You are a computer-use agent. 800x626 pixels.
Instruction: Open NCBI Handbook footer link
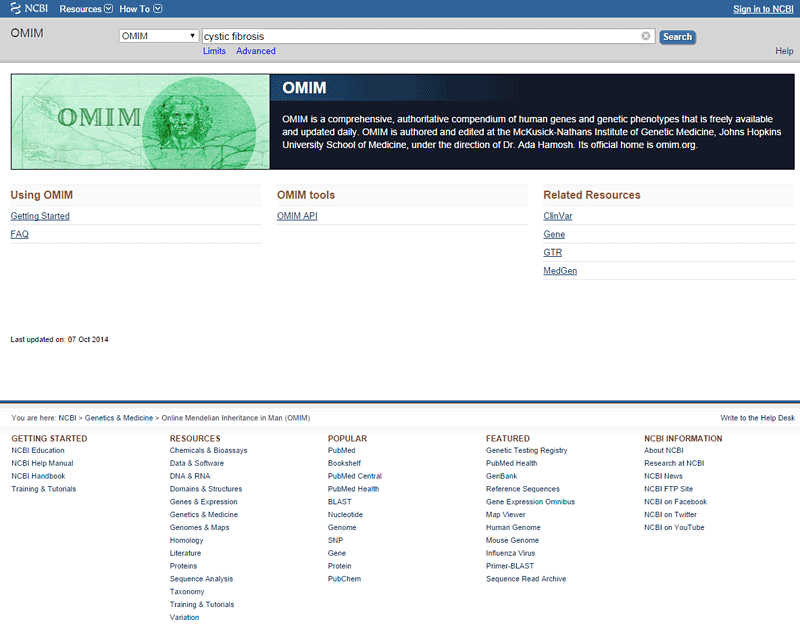pyautogui.click(x=38, y=476)
